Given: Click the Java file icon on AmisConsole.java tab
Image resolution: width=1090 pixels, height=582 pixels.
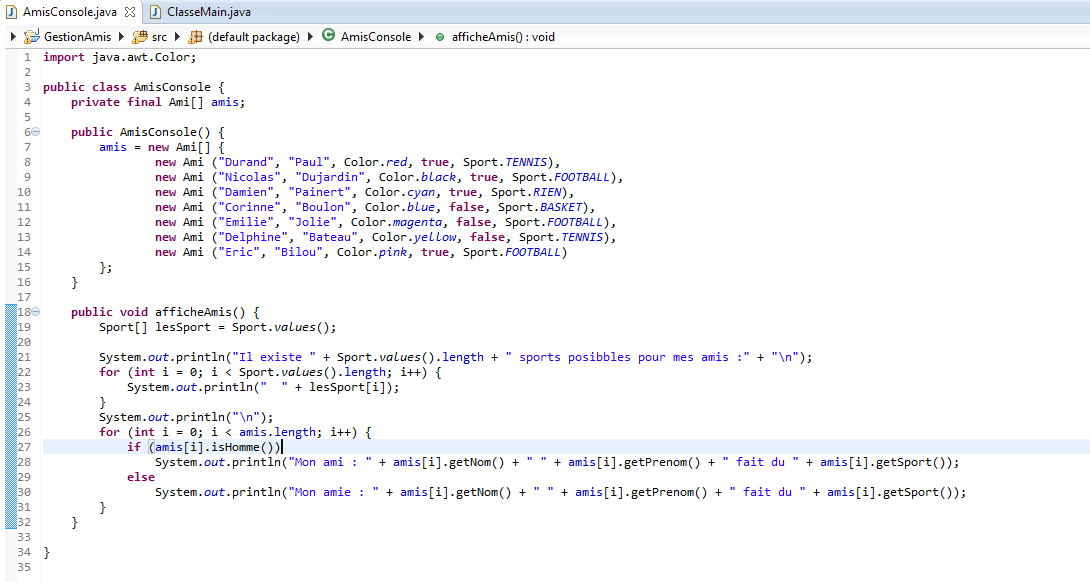Looking at the screenshot, I should (x=11, y=12).
